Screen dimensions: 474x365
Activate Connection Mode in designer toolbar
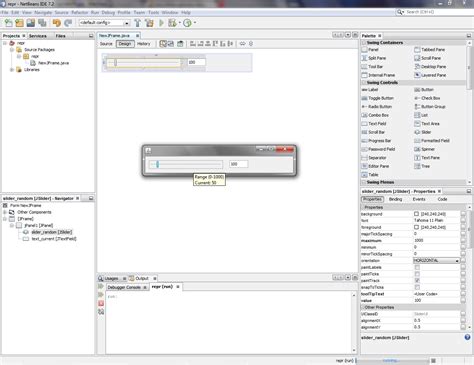(171, 44)
